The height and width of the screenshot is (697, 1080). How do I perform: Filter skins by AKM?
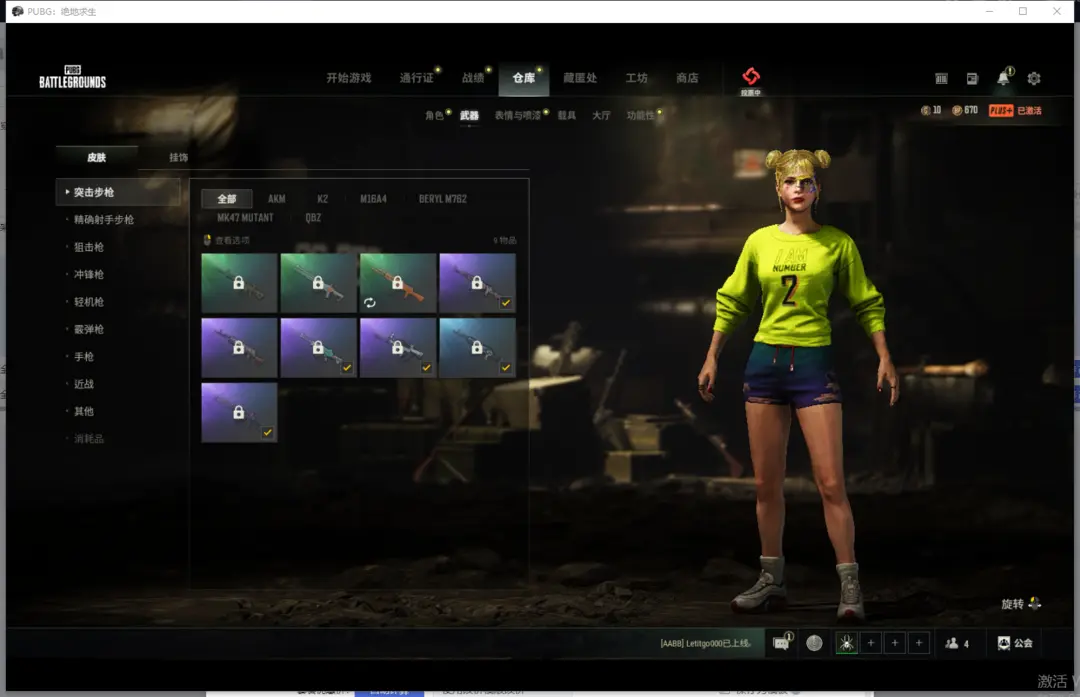point(276,198)
